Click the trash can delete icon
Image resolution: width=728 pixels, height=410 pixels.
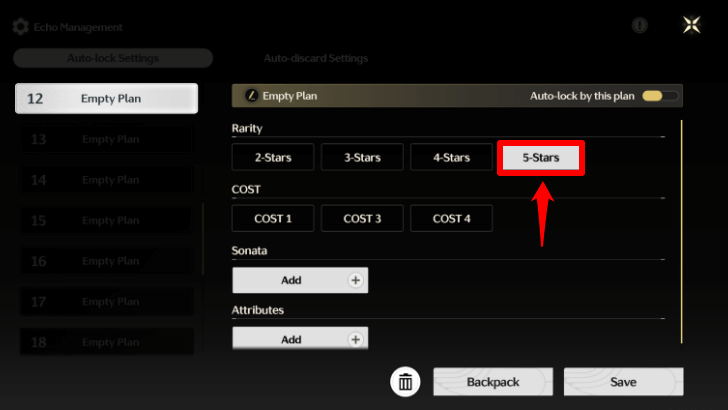coord(405,381)
